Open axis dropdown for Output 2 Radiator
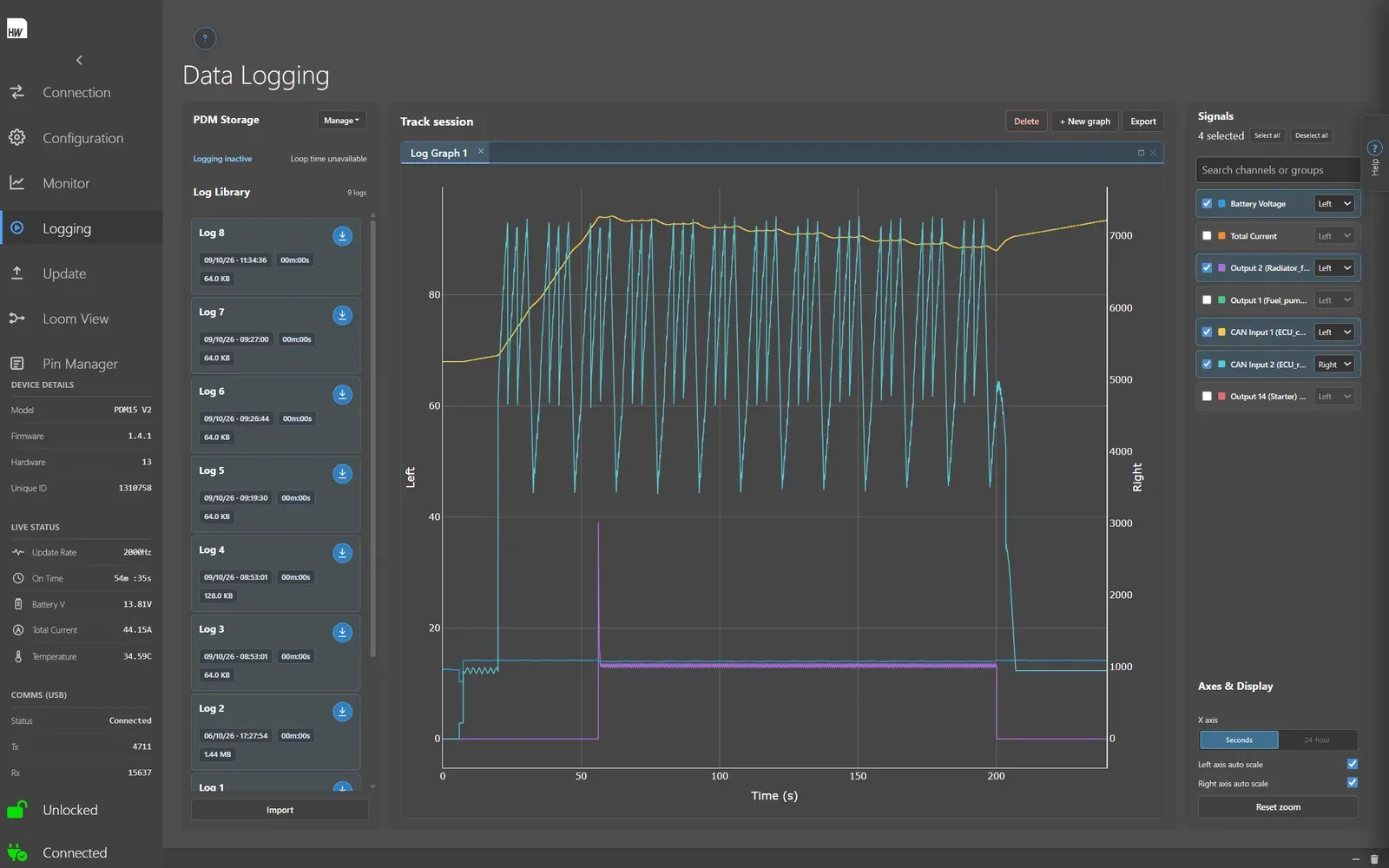The width and height of the screenshot is (1389, 868). (x=1334, y=267)
